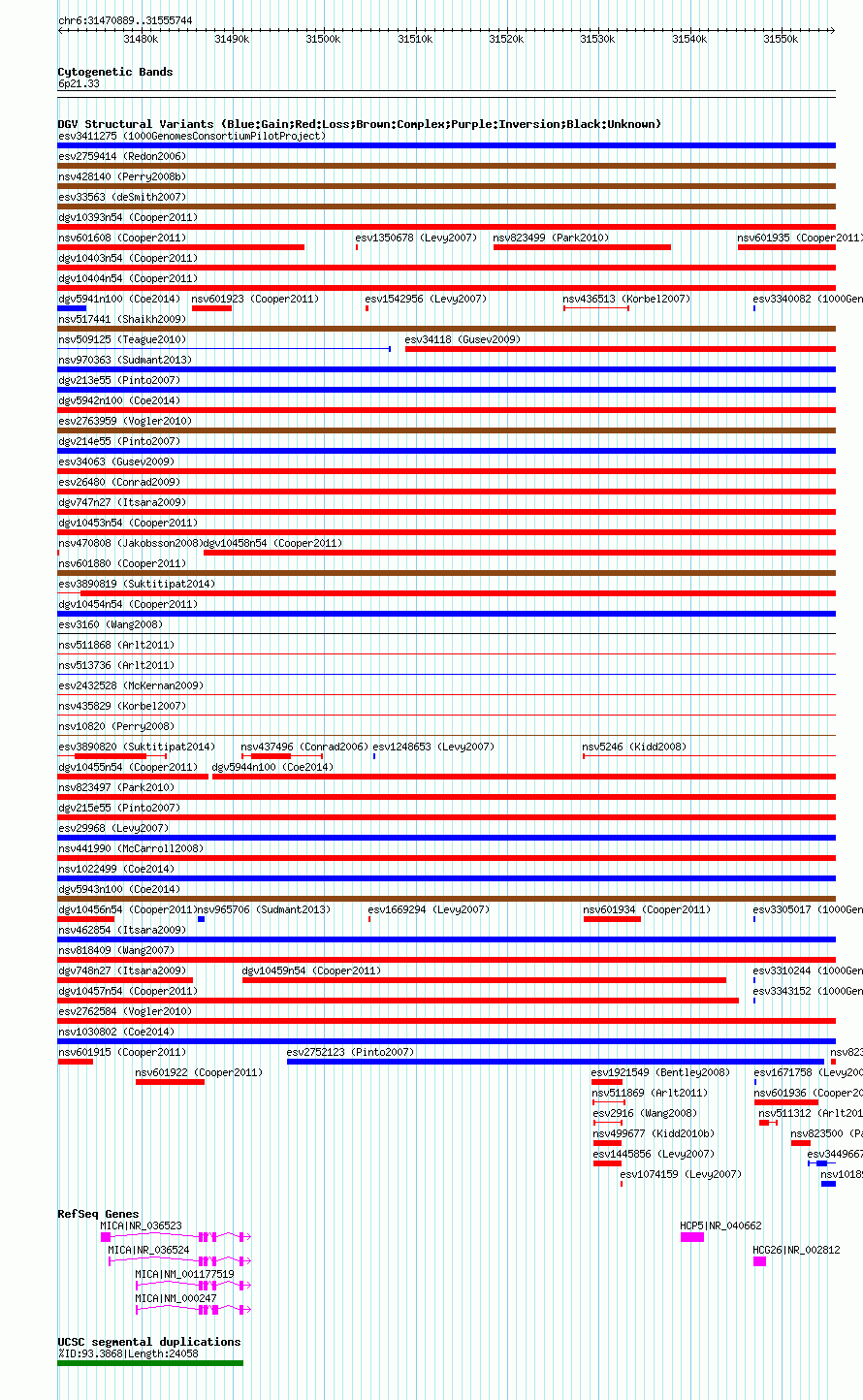Click the nsv601608 (Cooper2011) label
The image size is (863, 1400).
tap(122, 238)
